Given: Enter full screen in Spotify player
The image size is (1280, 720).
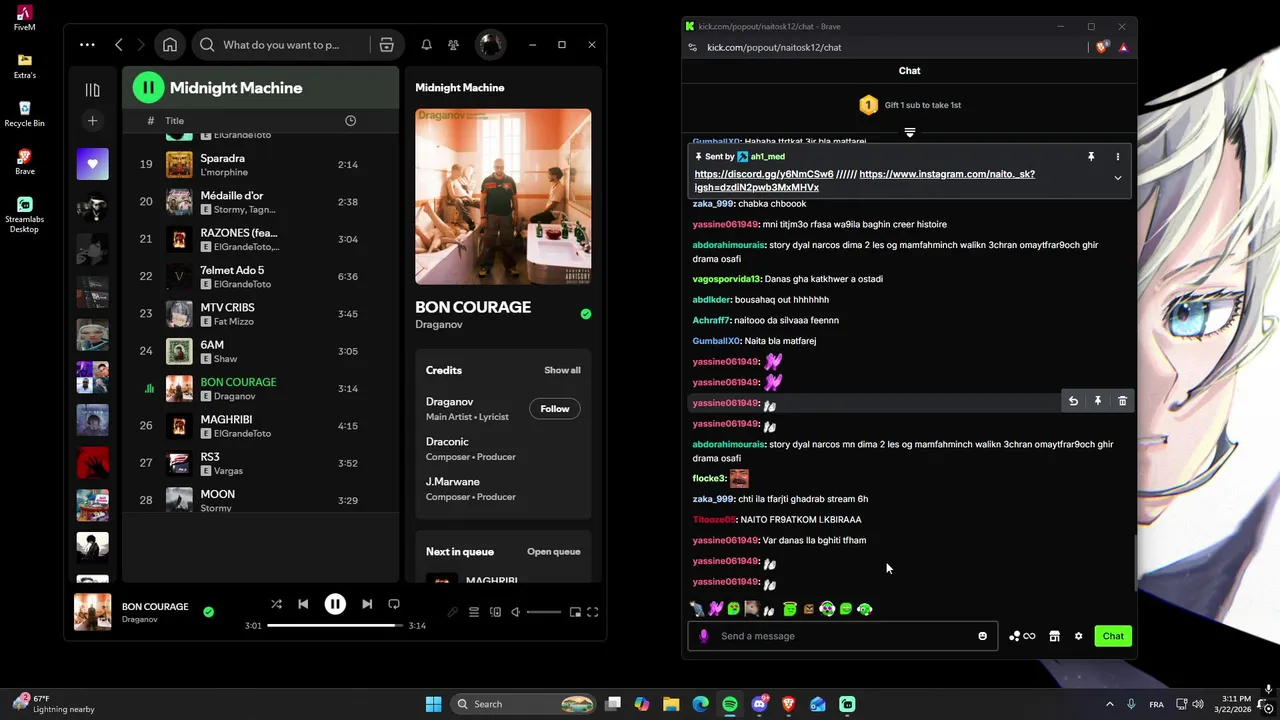Looking at the screenshot, I should 593,612.
